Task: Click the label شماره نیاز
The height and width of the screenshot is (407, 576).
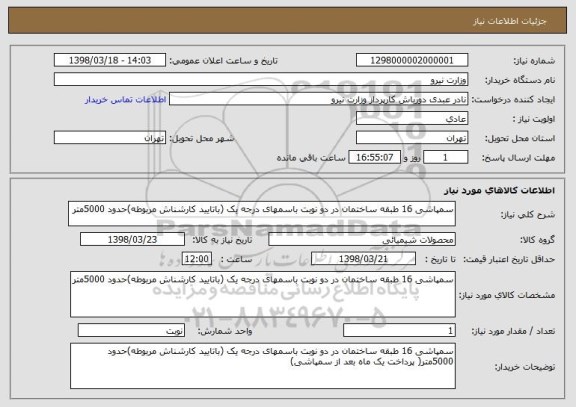Action: 534,61
